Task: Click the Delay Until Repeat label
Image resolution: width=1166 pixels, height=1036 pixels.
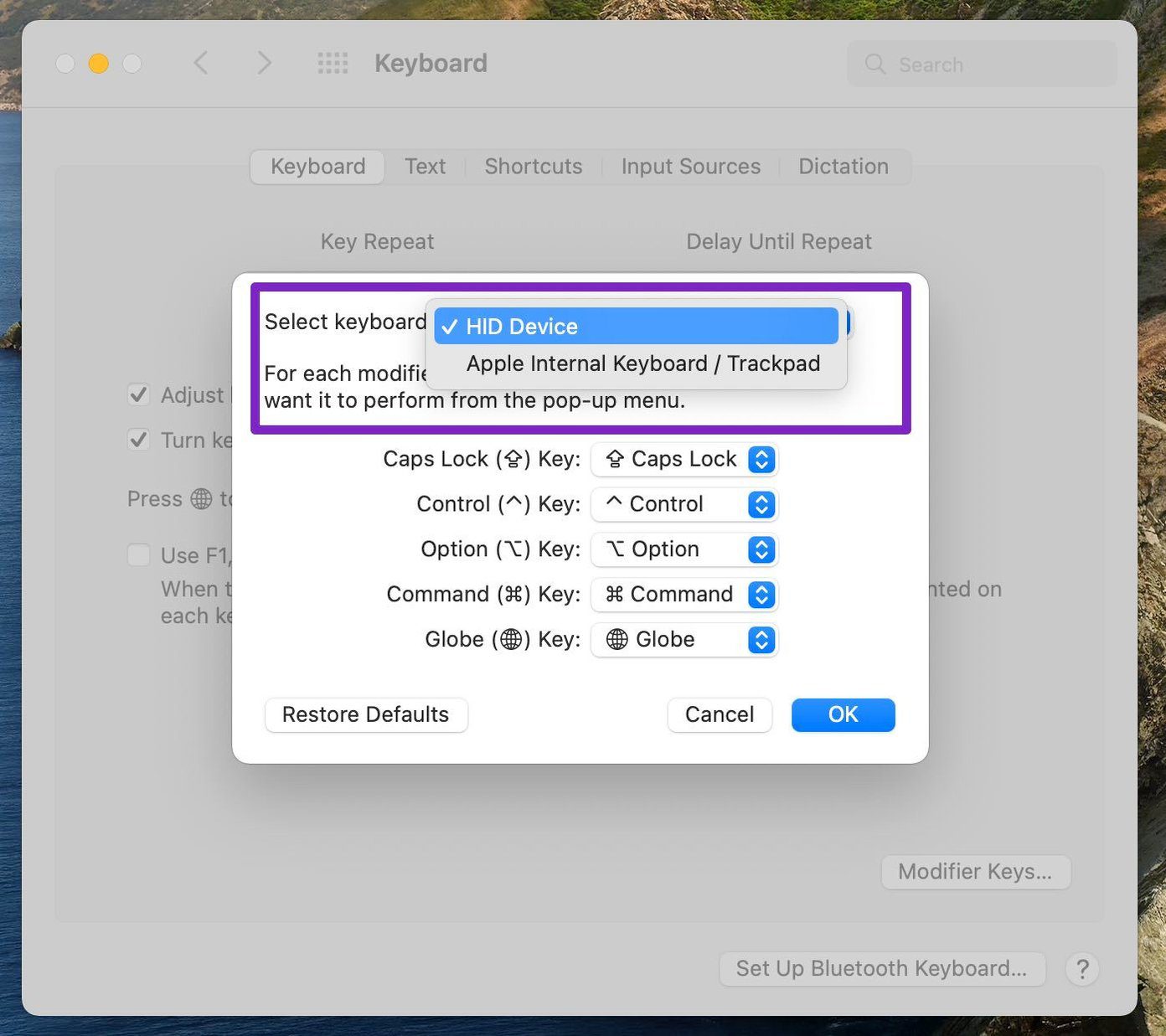Action: pyautogui.click(x=779, y=242)
